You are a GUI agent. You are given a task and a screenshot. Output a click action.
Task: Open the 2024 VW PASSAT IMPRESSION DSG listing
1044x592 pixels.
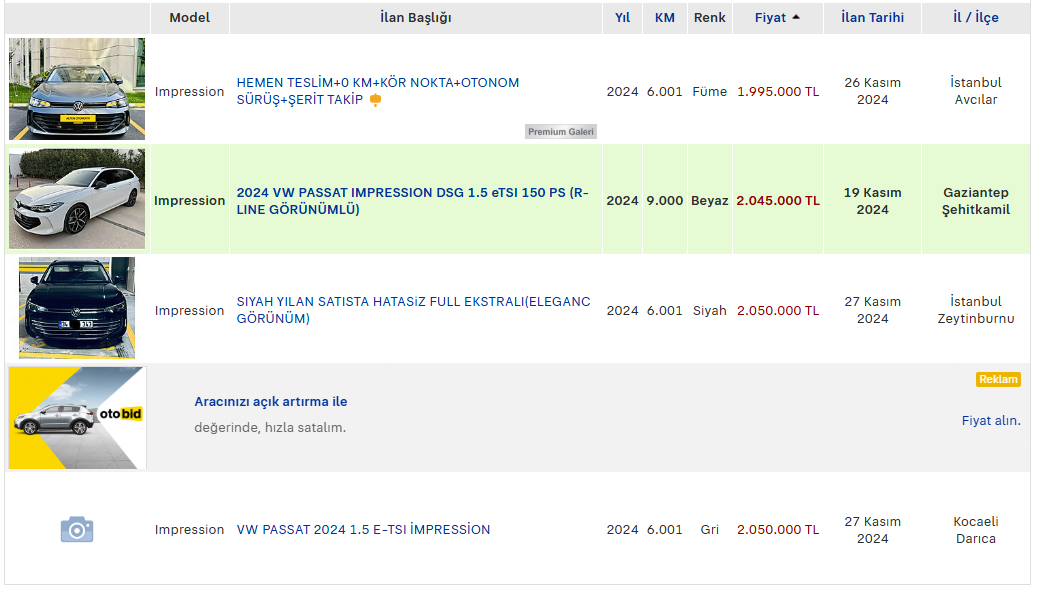412,201
